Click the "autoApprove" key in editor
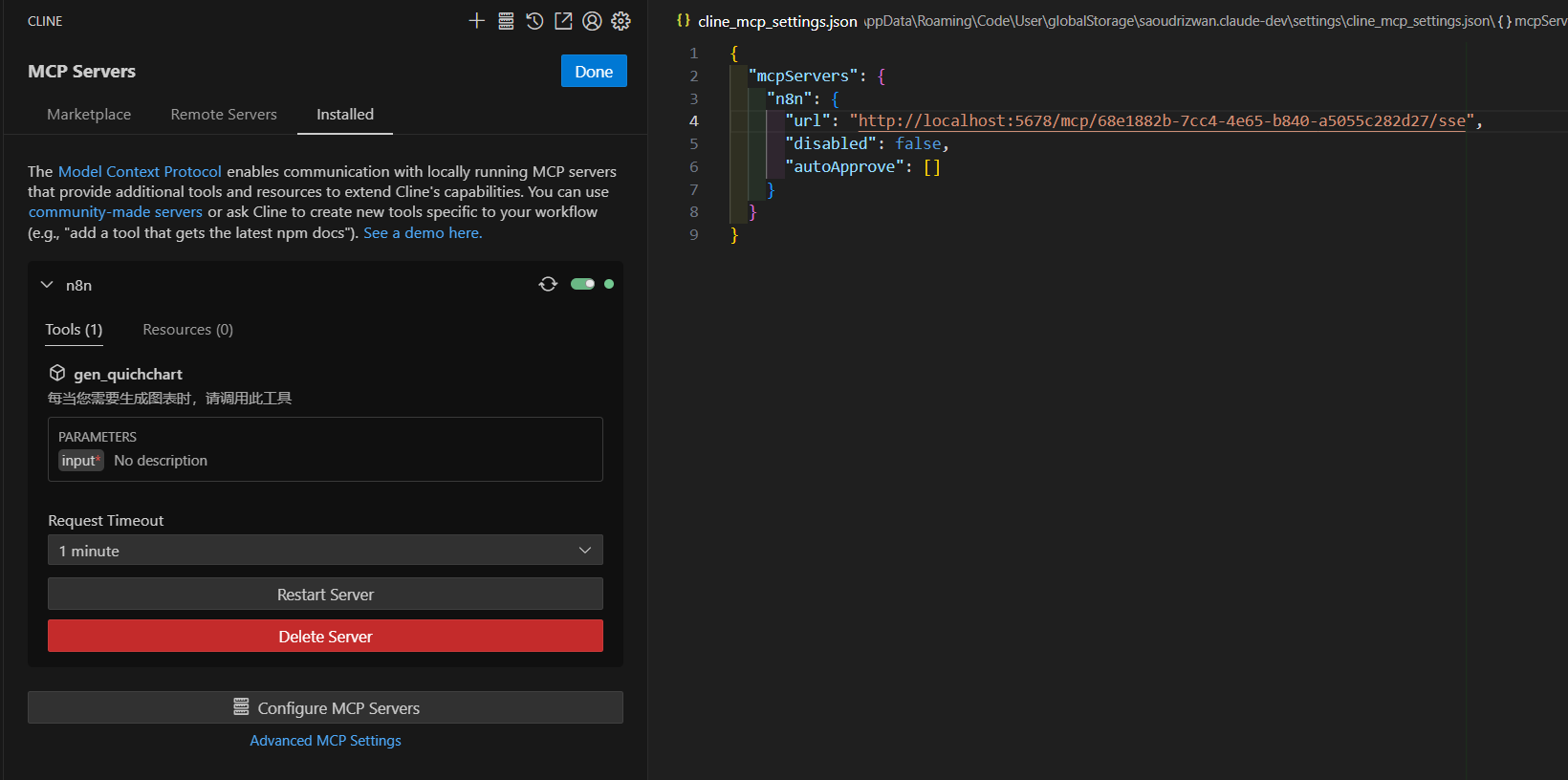Screen dimensions: 1568x780 click(x=844, y=166)
